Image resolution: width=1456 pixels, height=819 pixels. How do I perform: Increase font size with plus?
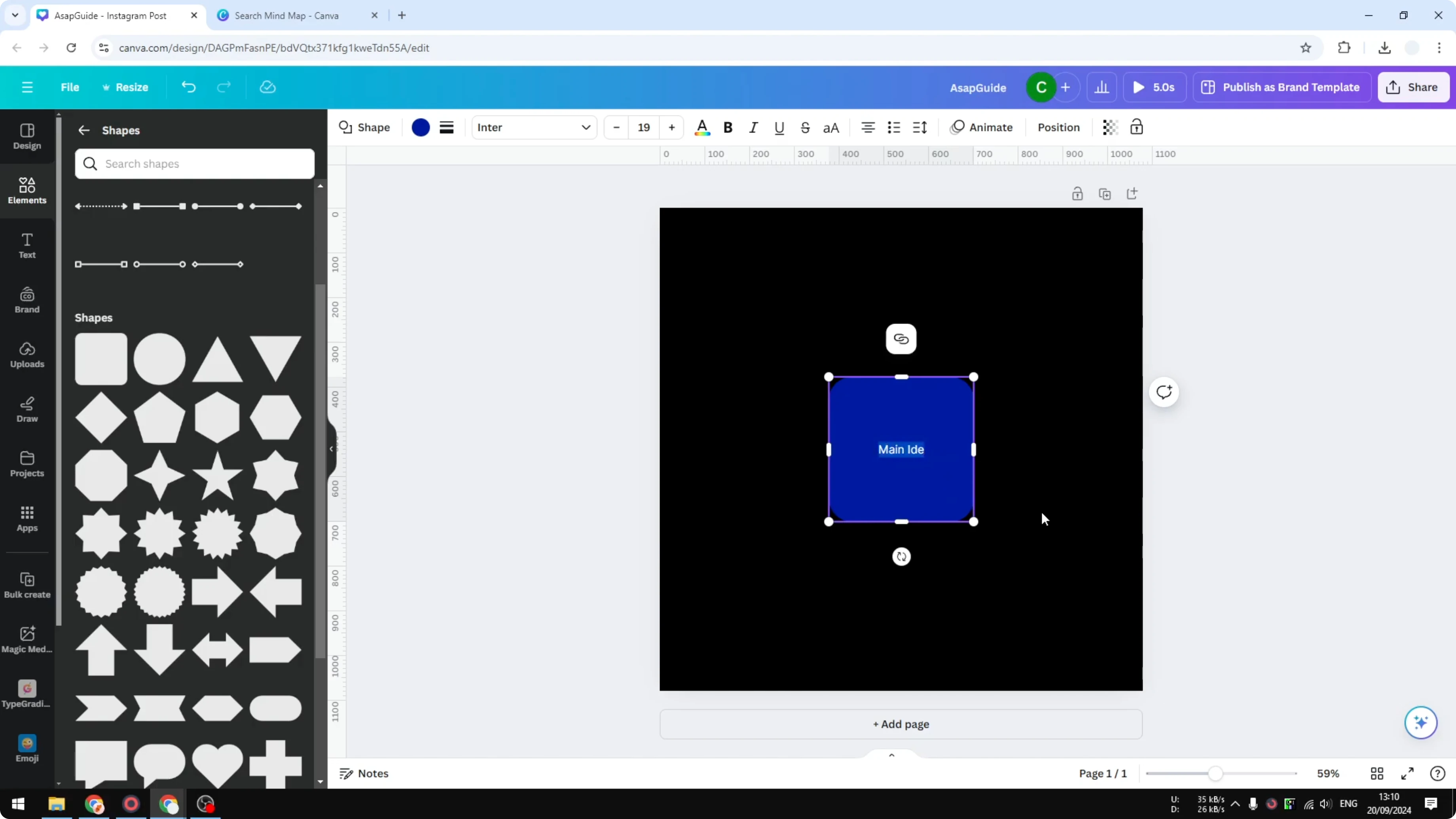671,127
